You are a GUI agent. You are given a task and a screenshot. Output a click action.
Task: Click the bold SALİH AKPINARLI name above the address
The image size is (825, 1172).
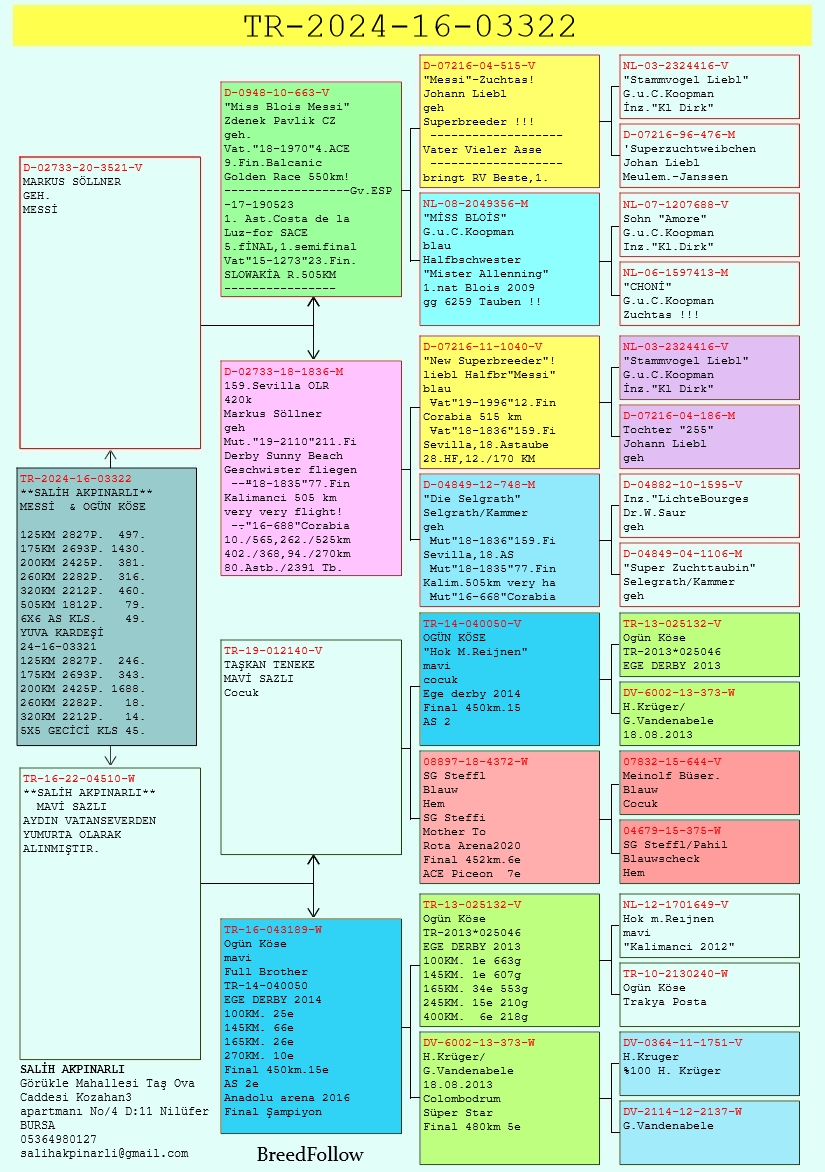(72, 1069)
